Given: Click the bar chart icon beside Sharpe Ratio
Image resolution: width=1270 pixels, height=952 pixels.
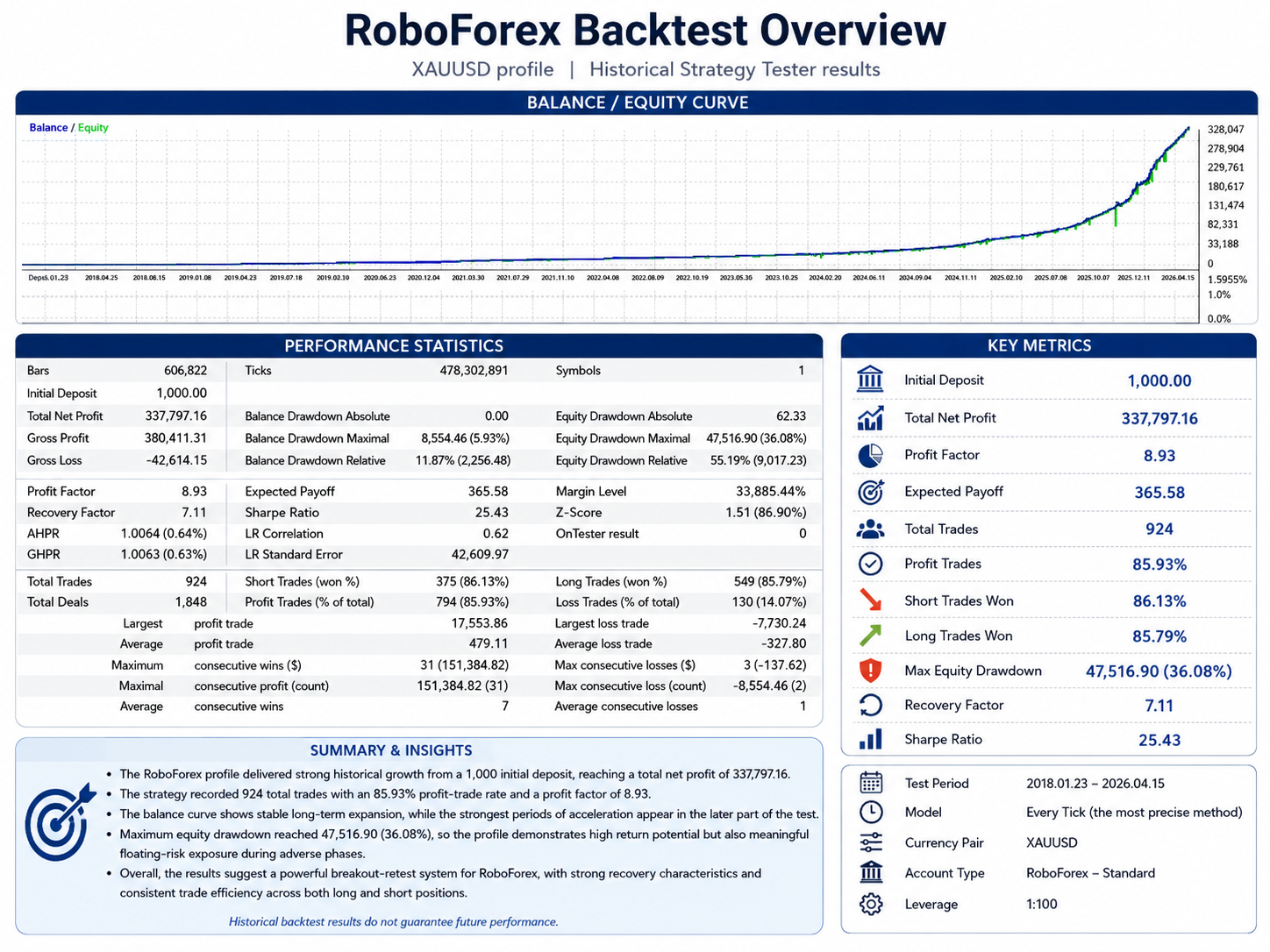Looking at the screenshot, I should (x=870, y=739).
